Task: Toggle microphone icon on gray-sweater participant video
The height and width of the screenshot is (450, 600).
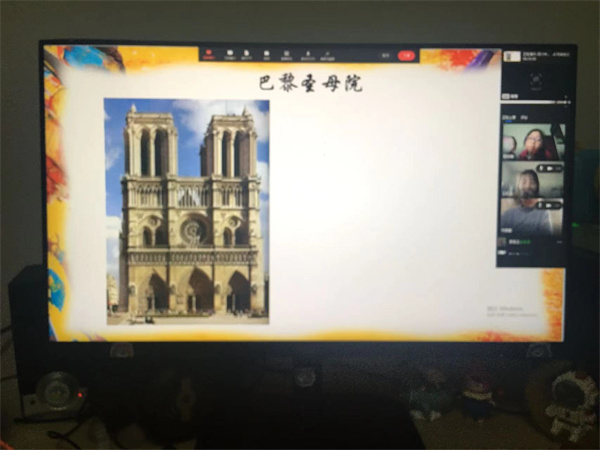Action: [x=541, y=205]
